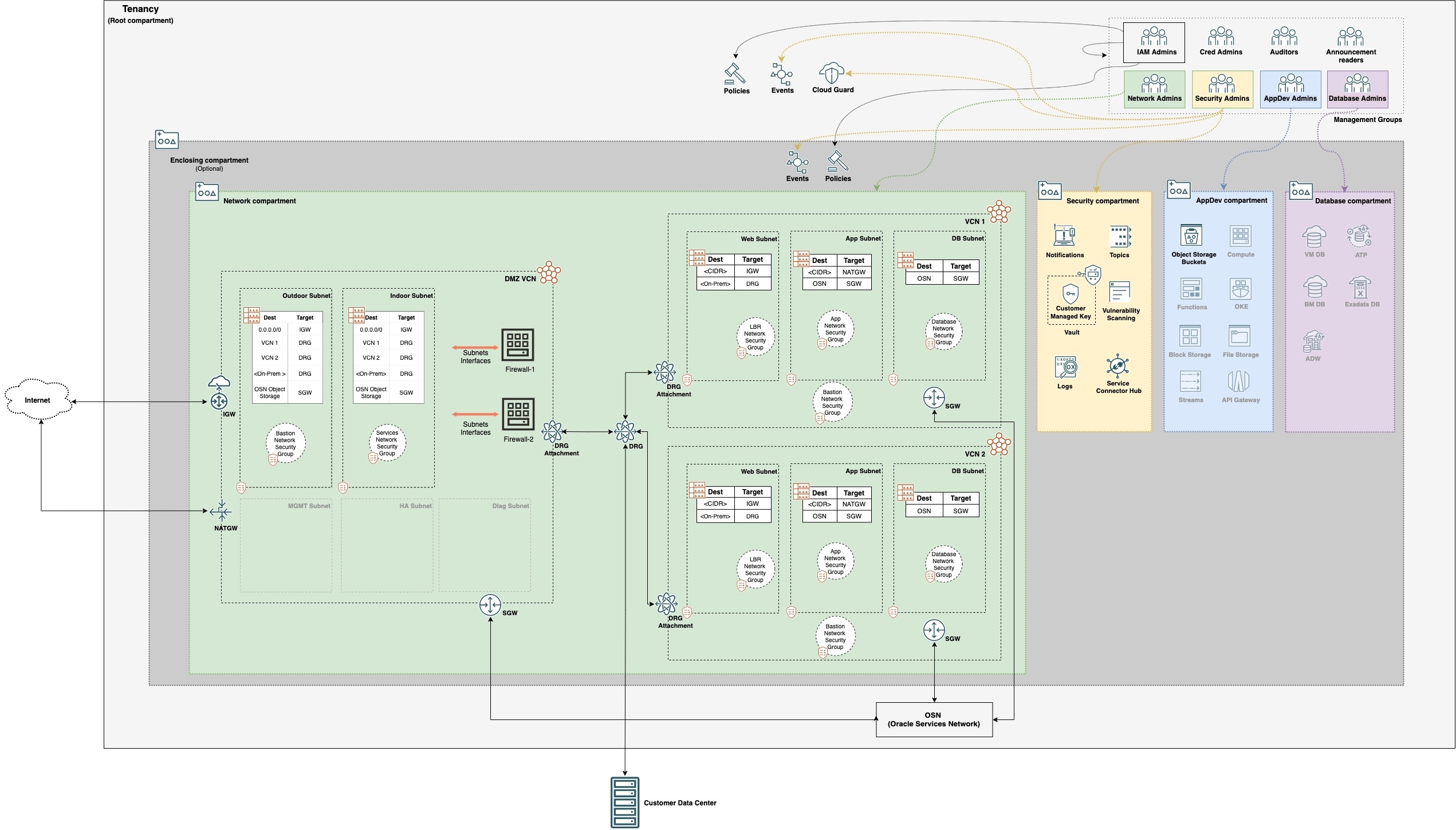The width and height of the screenshot is (1456, 830).
Task: Click the Object Storage Buckets icon
Action: pos(1191,235)
